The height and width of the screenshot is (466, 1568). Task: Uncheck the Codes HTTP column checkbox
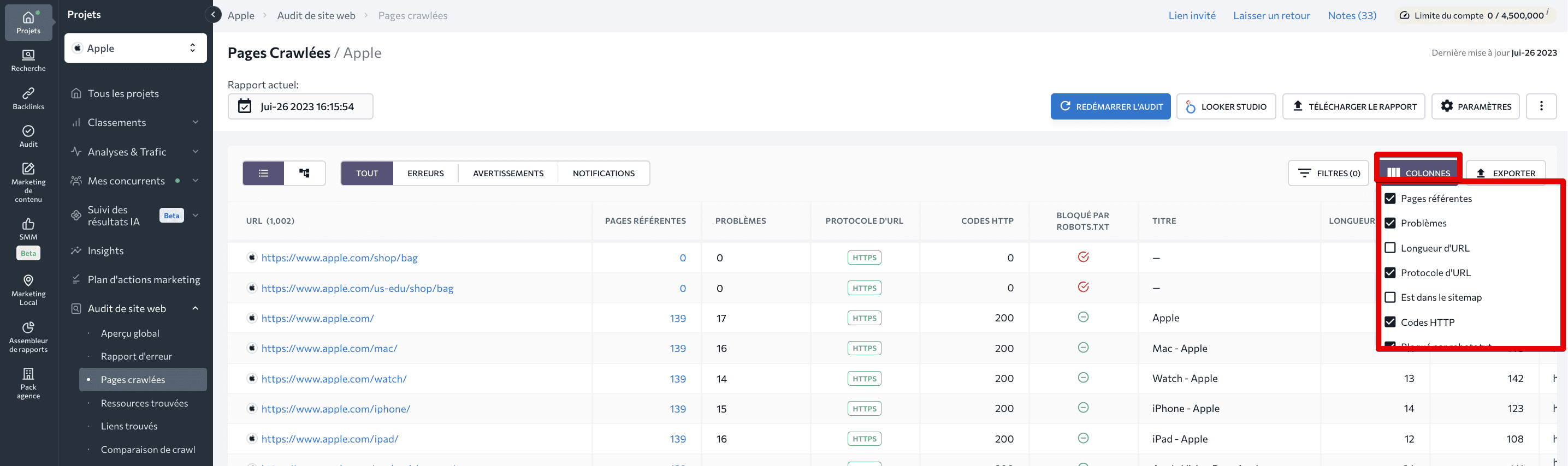point(1391,322)
